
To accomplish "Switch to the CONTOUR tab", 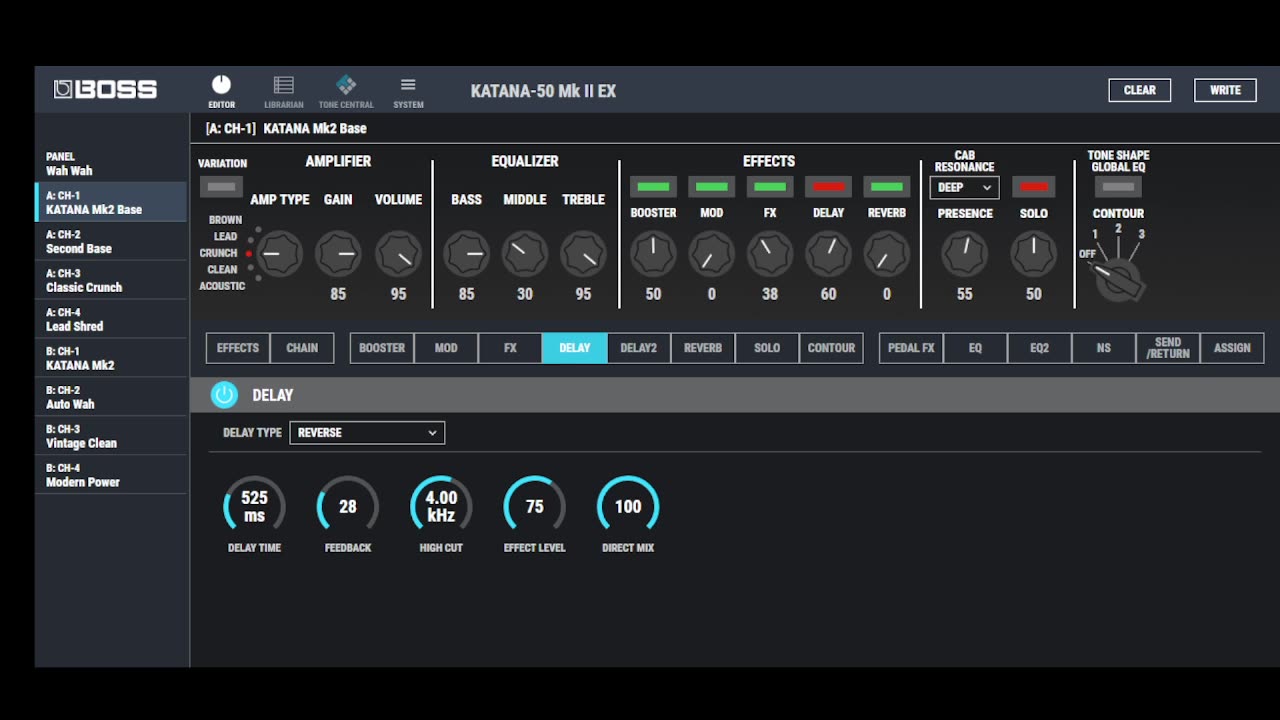I will (x=831, y=348).
